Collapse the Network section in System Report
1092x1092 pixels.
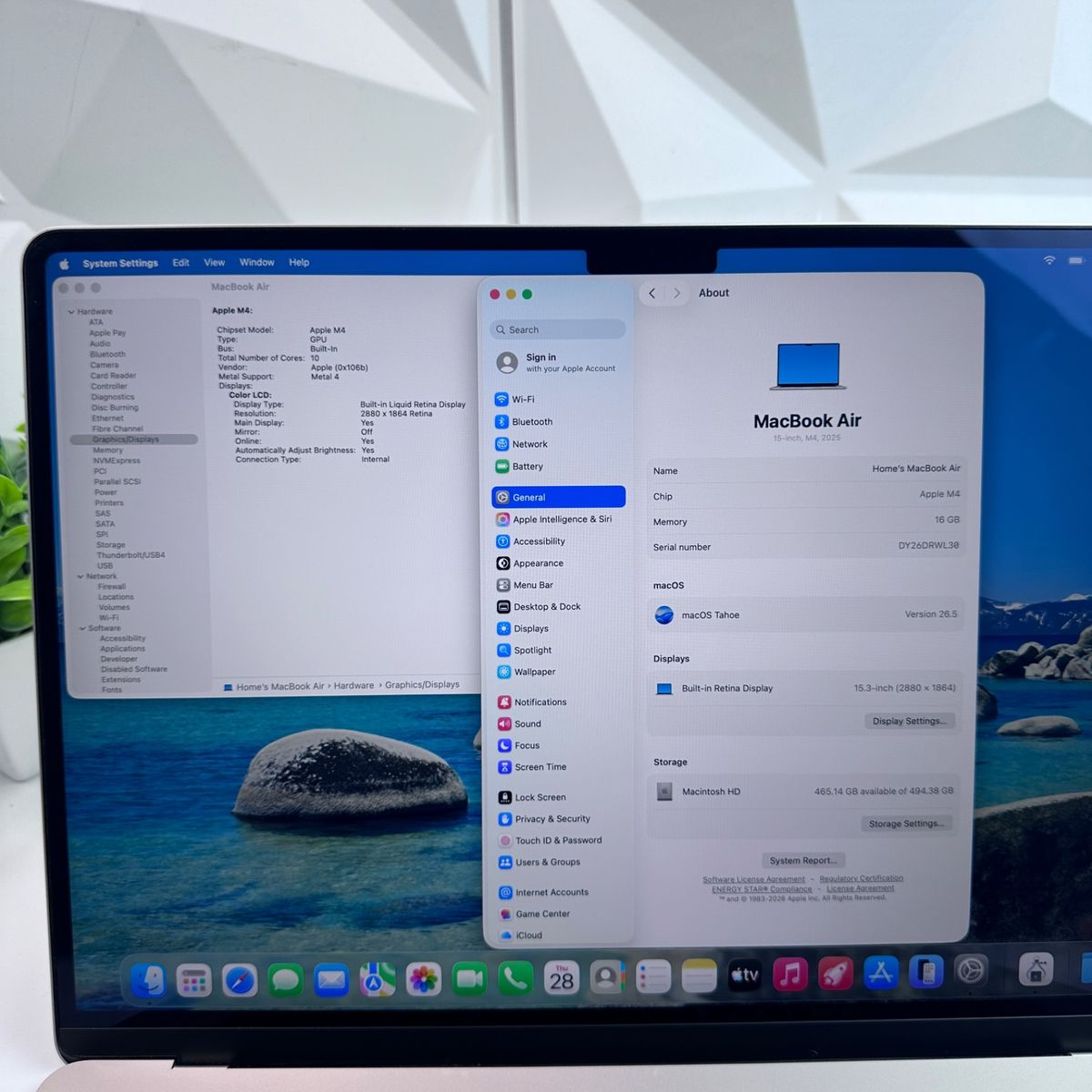[80, 577]
